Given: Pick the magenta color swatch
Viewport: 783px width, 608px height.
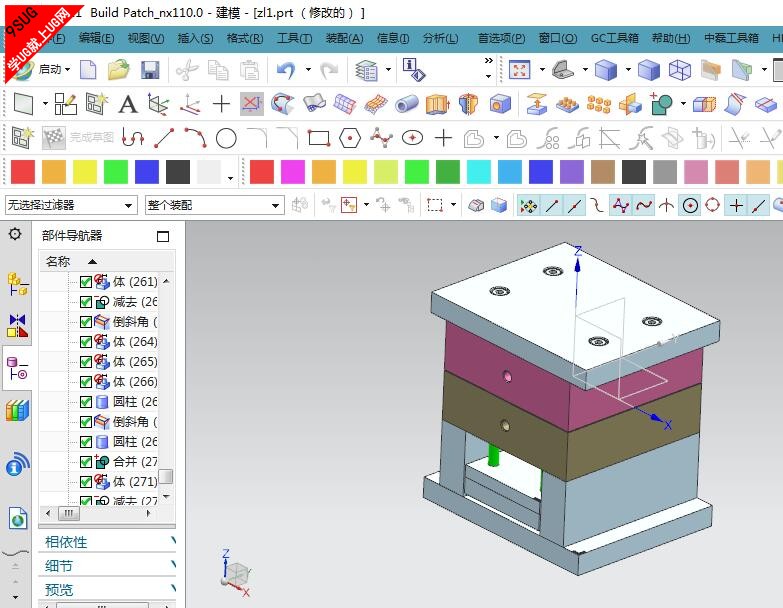Looking at the screenshot, I should [x=293, y=172].
